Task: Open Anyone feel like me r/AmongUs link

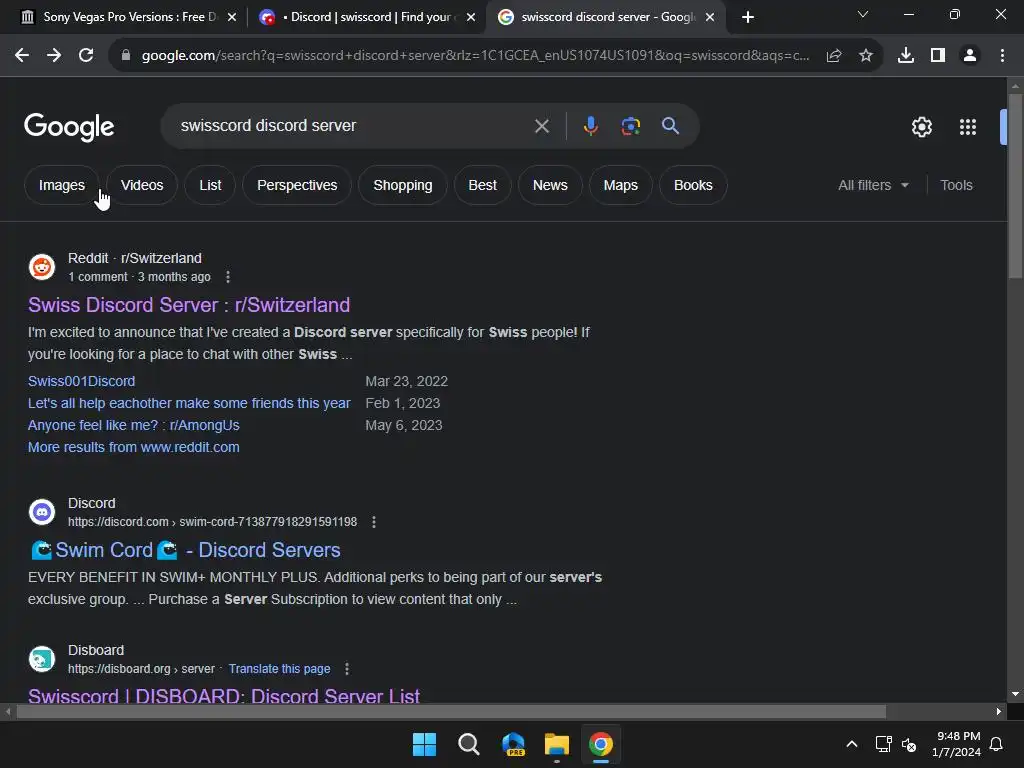Action: click(x=134, y=426)
